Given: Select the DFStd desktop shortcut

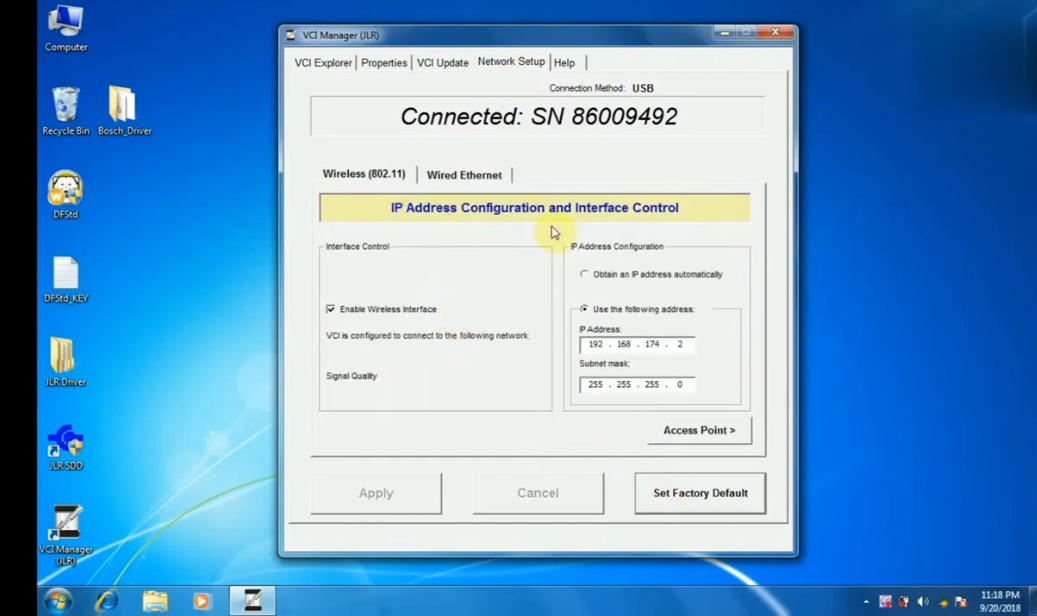Looking at the screenshot, I should (65, 195).
